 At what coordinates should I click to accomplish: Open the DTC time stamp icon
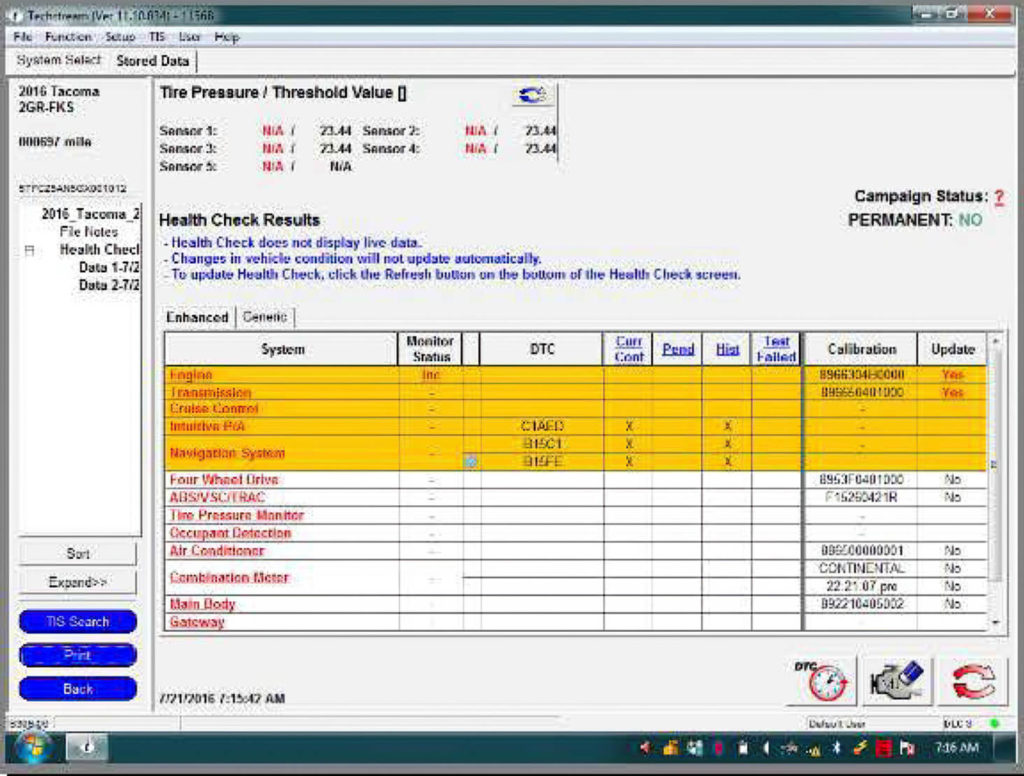click(822, 681)
